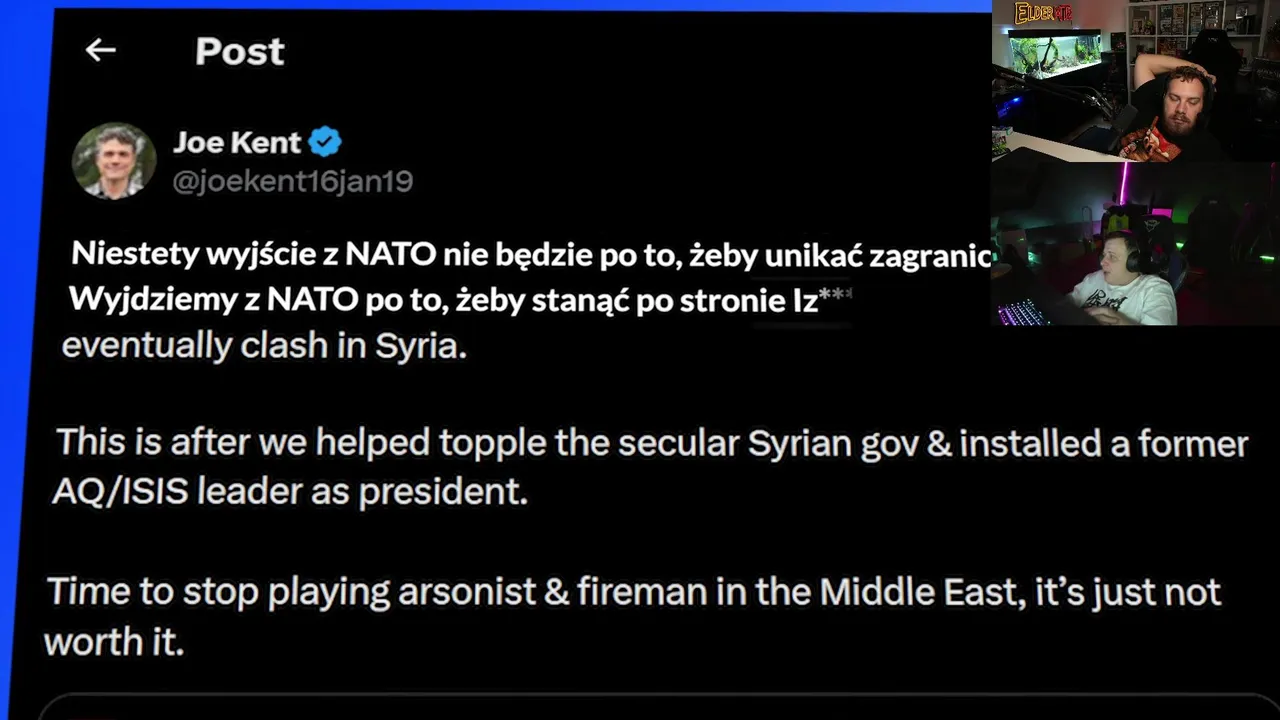This screenshot has height=720, width=1280.
Task: Click the glowing keyboard in the bottom webcam
Action: (x=1020, y=312)
